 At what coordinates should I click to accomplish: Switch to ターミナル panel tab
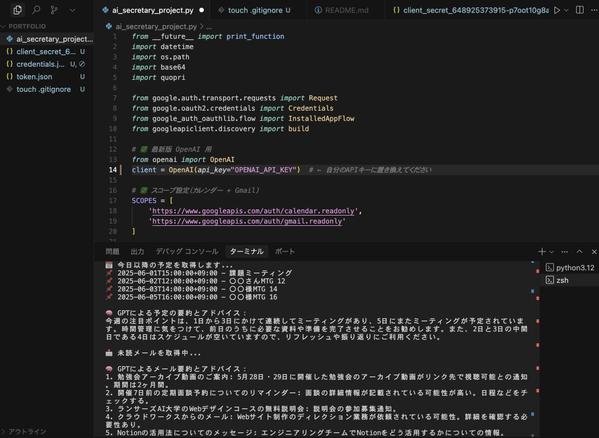pyautogui.click(x=247, y=252)
